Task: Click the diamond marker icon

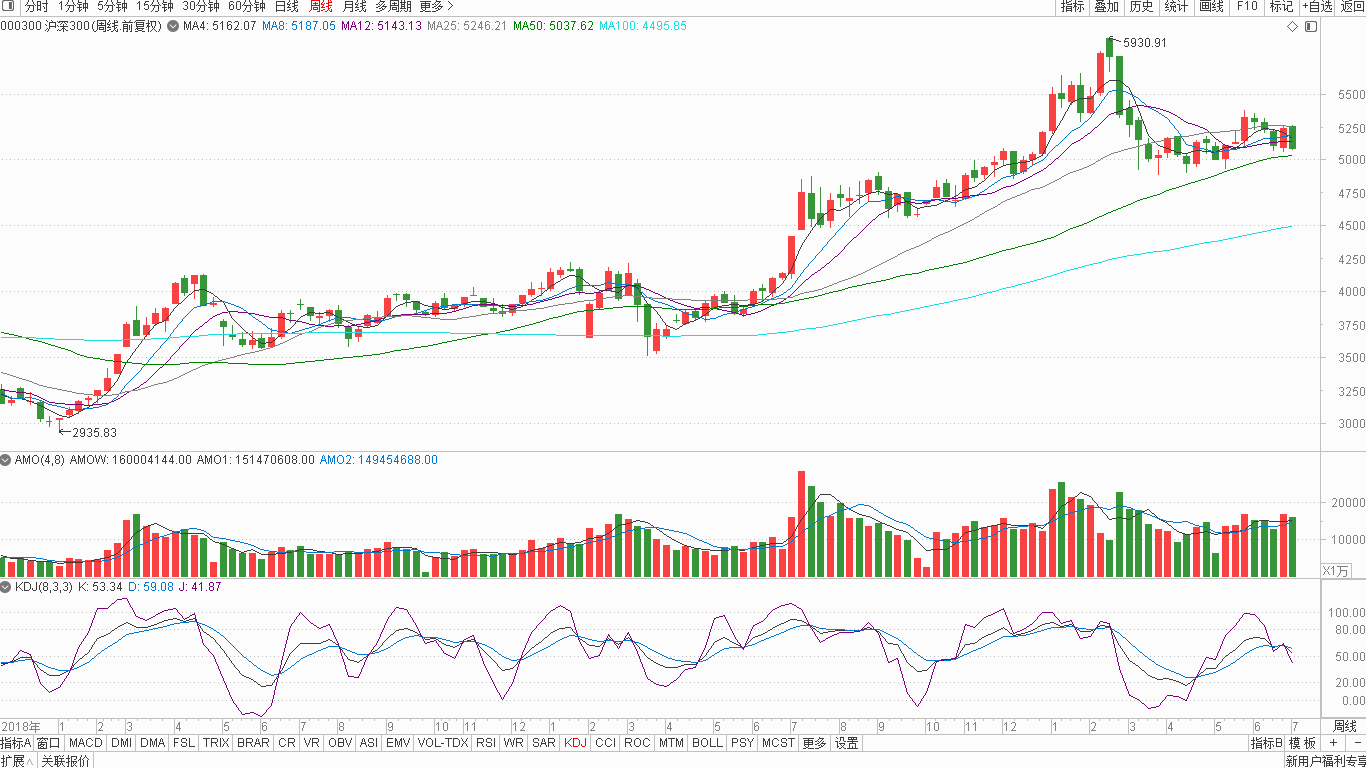Action: pyautogui.click(x=1292, y=26)
